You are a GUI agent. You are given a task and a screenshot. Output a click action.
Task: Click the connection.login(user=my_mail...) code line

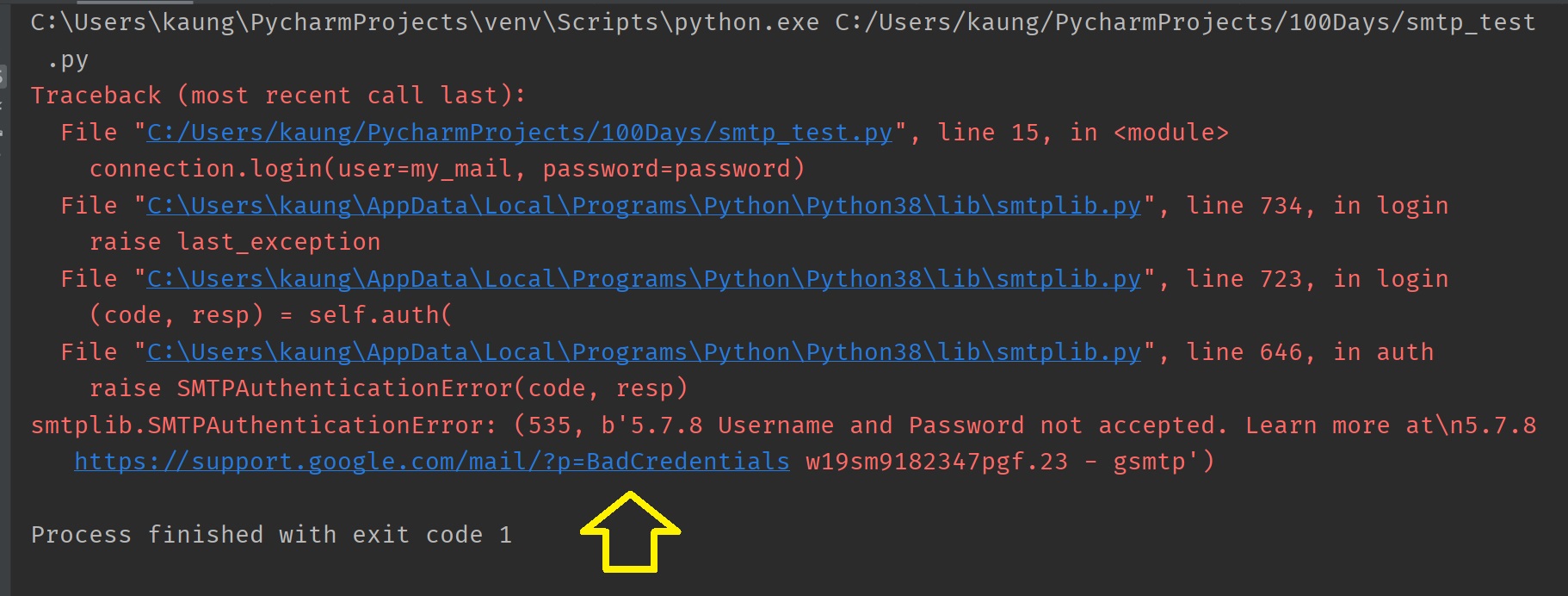(x=447, y=169)
